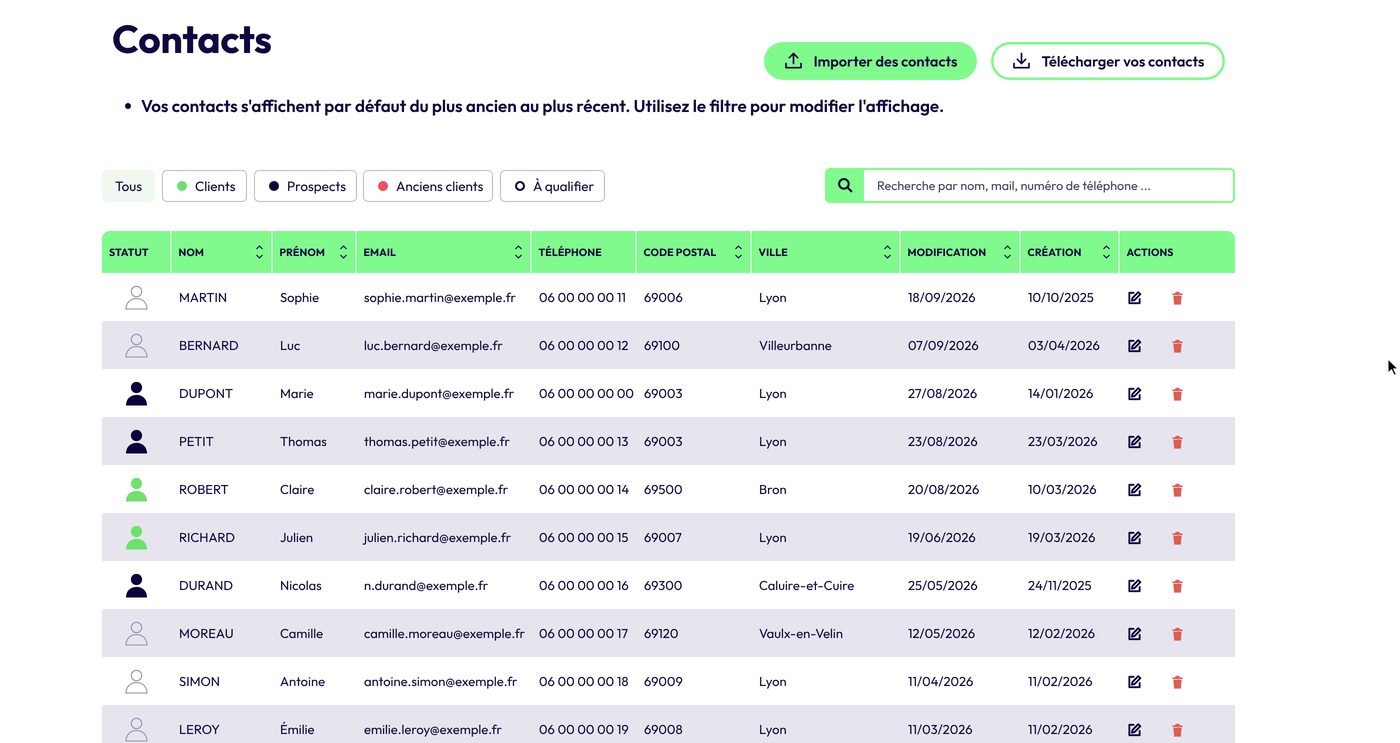1400x743 pixels.
Task: Edit the PETIT Thomas contact
Action: point(1134,442)
